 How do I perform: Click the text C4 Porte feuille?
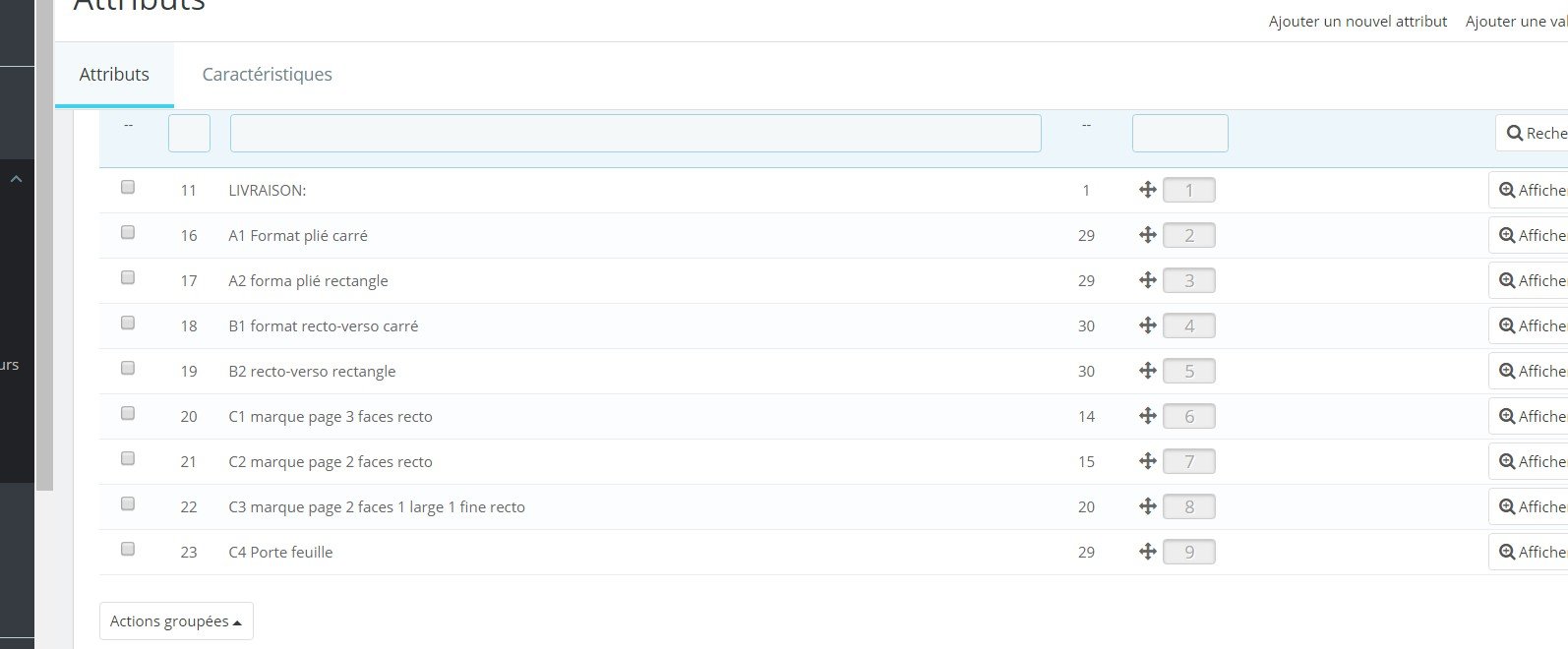coord(280,552)
